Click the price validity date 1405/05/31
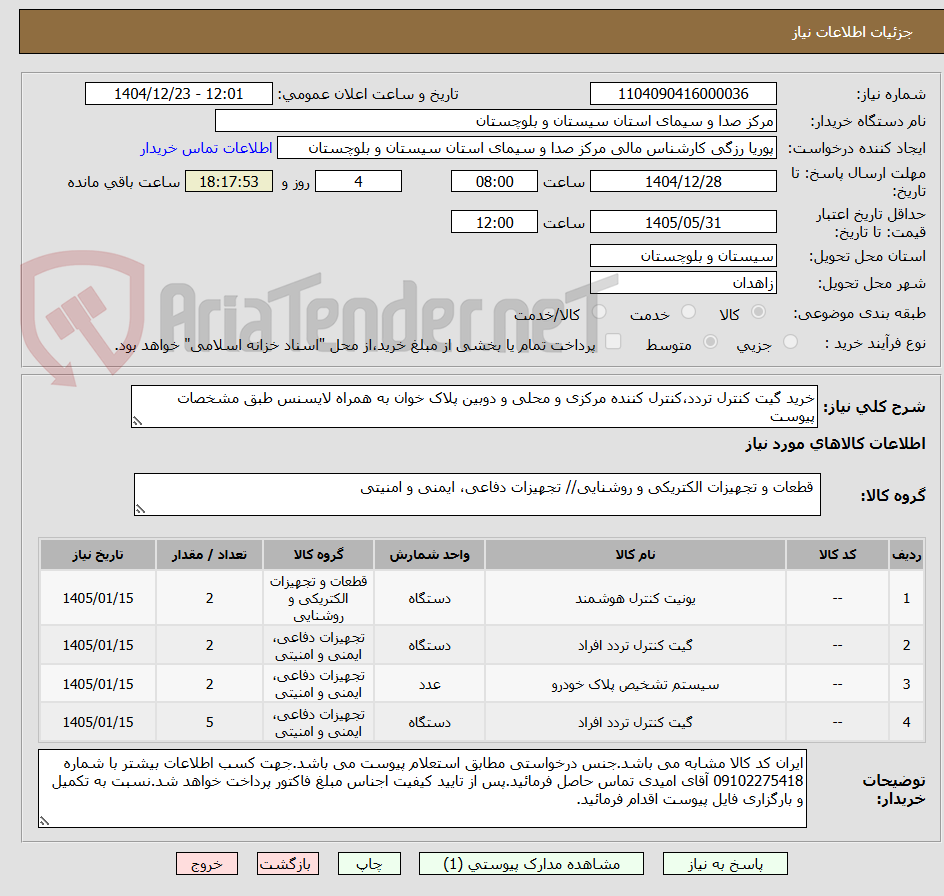This screenshot has width=944, height=896. pyautogui.click(x=683, y=222)
